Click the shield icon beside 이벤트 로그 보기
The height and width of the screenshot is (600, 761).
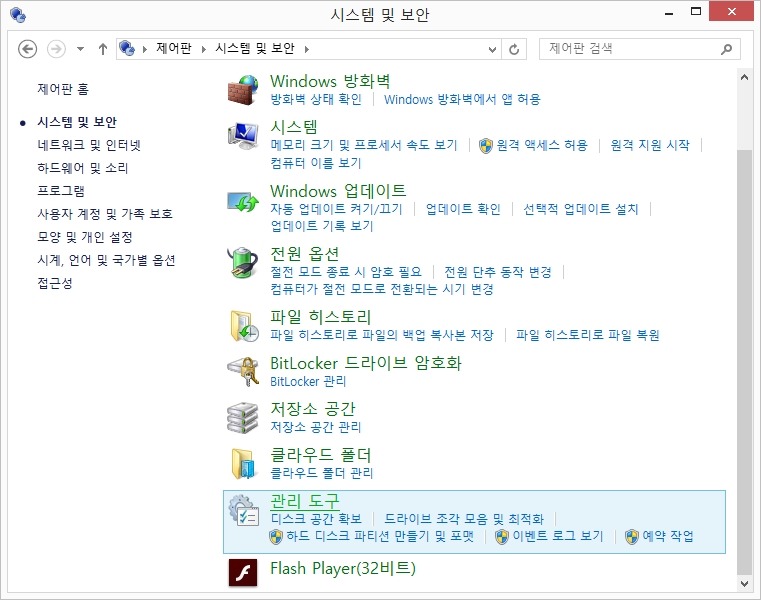click(502, 537)
